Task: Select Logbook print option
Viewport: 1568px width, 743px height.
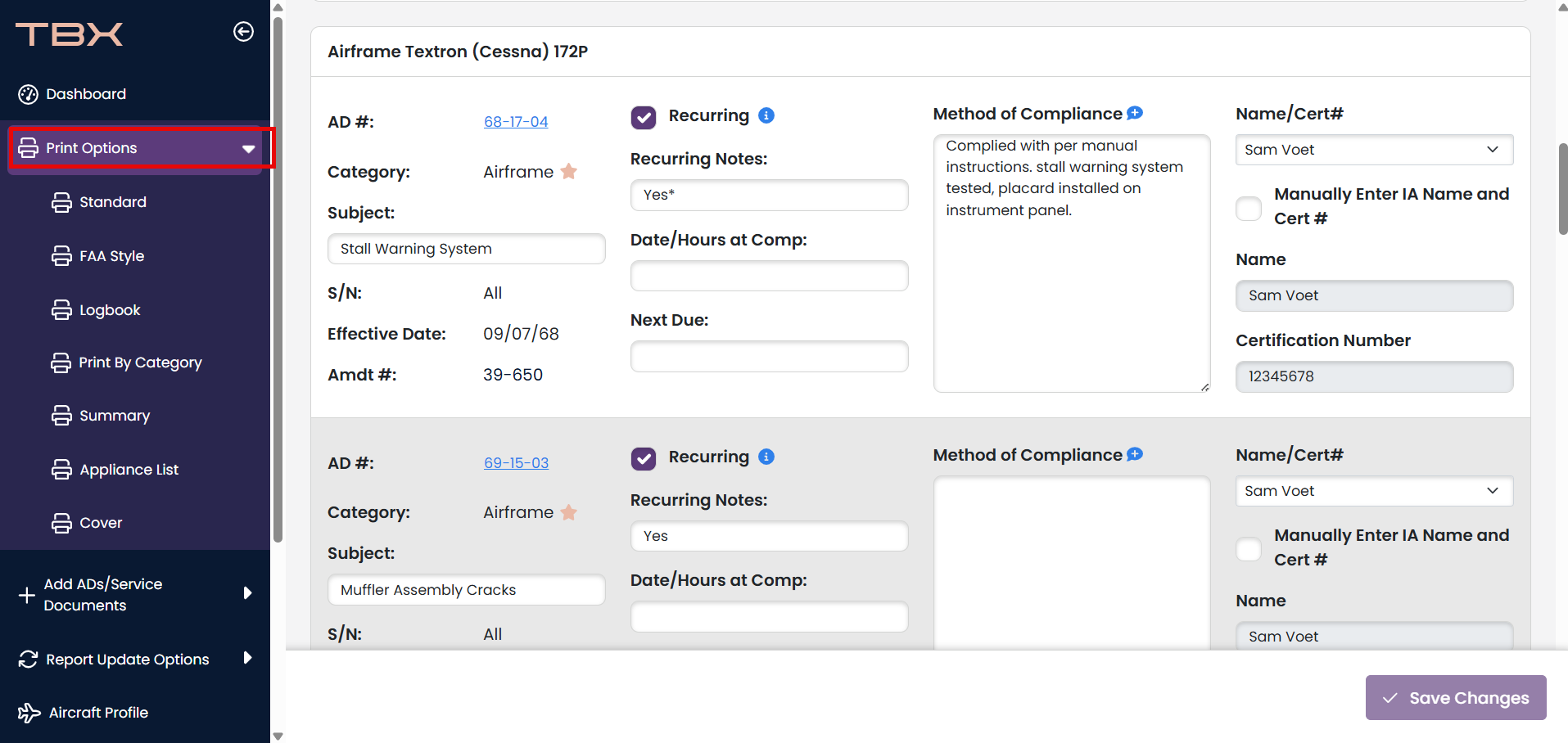Action: 110,310
